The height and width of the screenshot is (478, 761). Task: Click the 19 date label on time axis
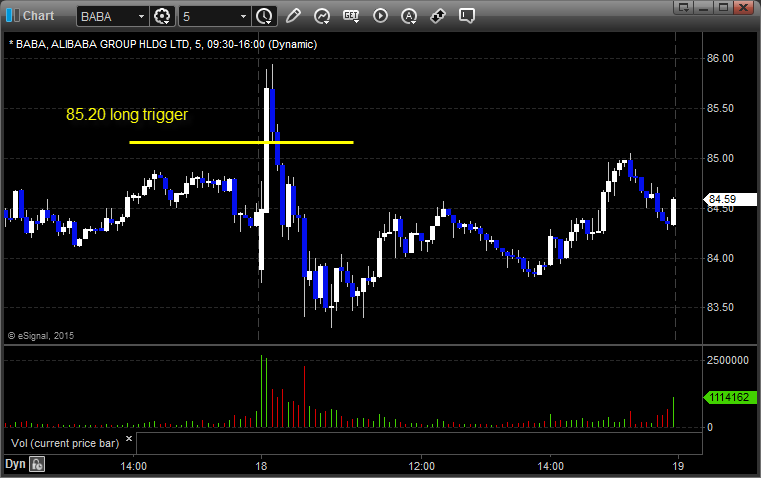coord(678,466)
